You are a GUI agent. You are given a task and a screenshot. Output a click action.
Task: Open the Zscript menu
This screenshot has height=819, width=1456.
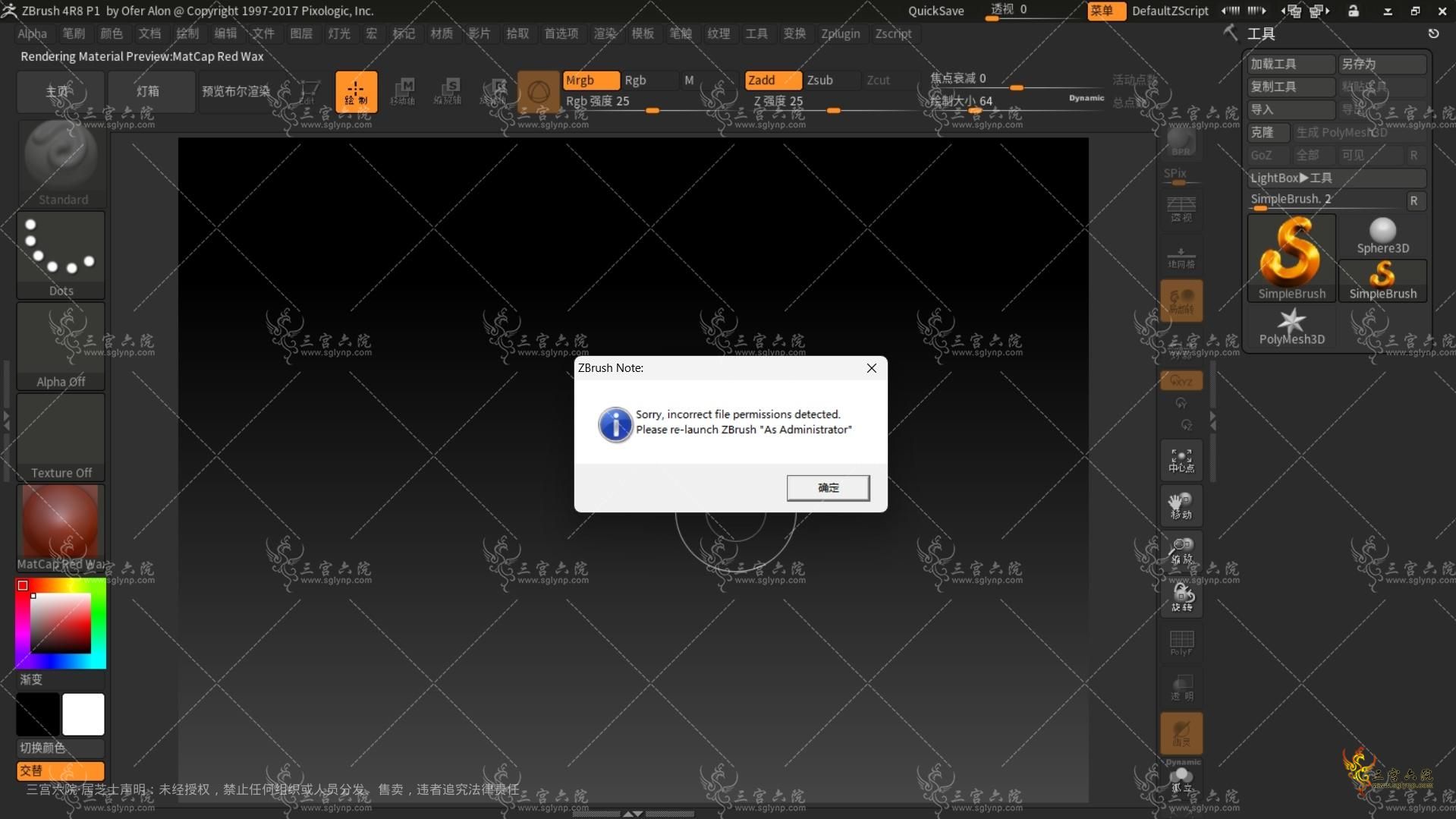893,33
